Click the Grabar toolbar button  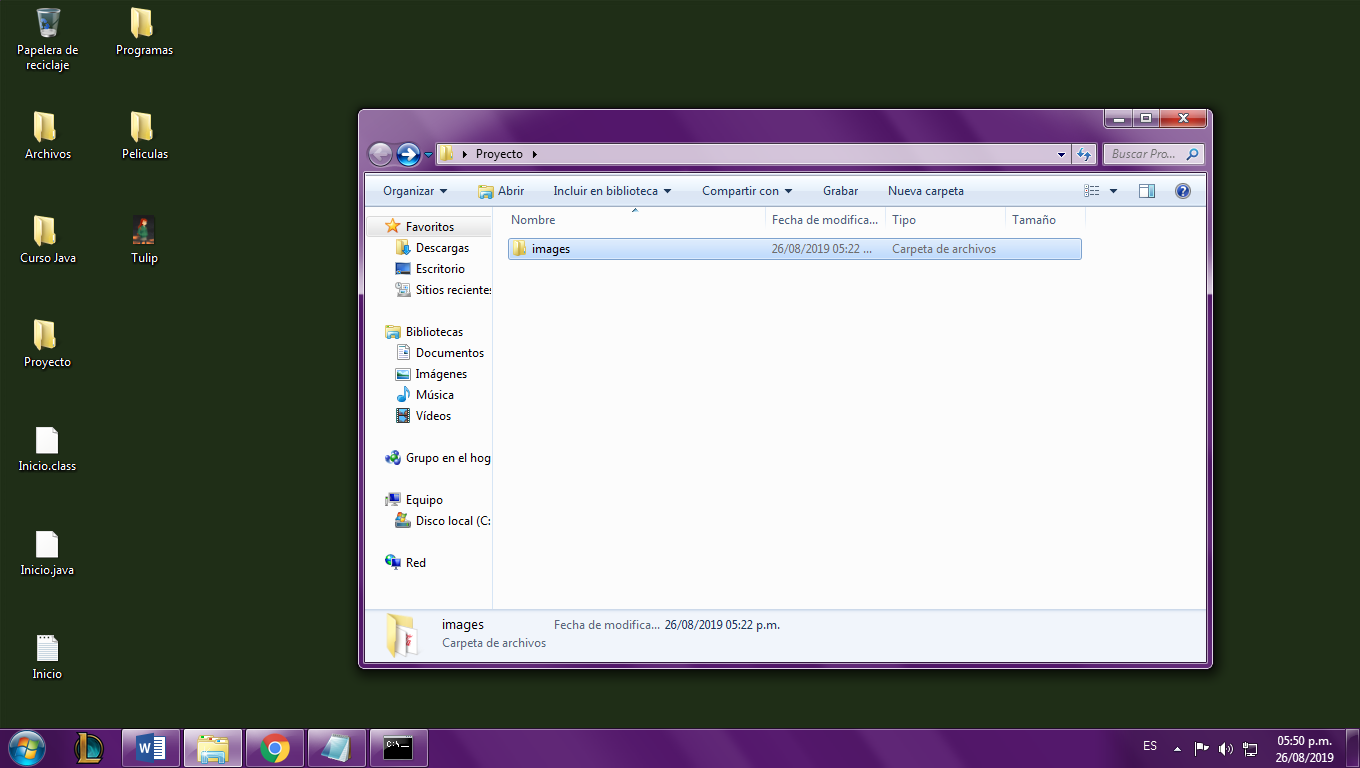coord(841,191)
